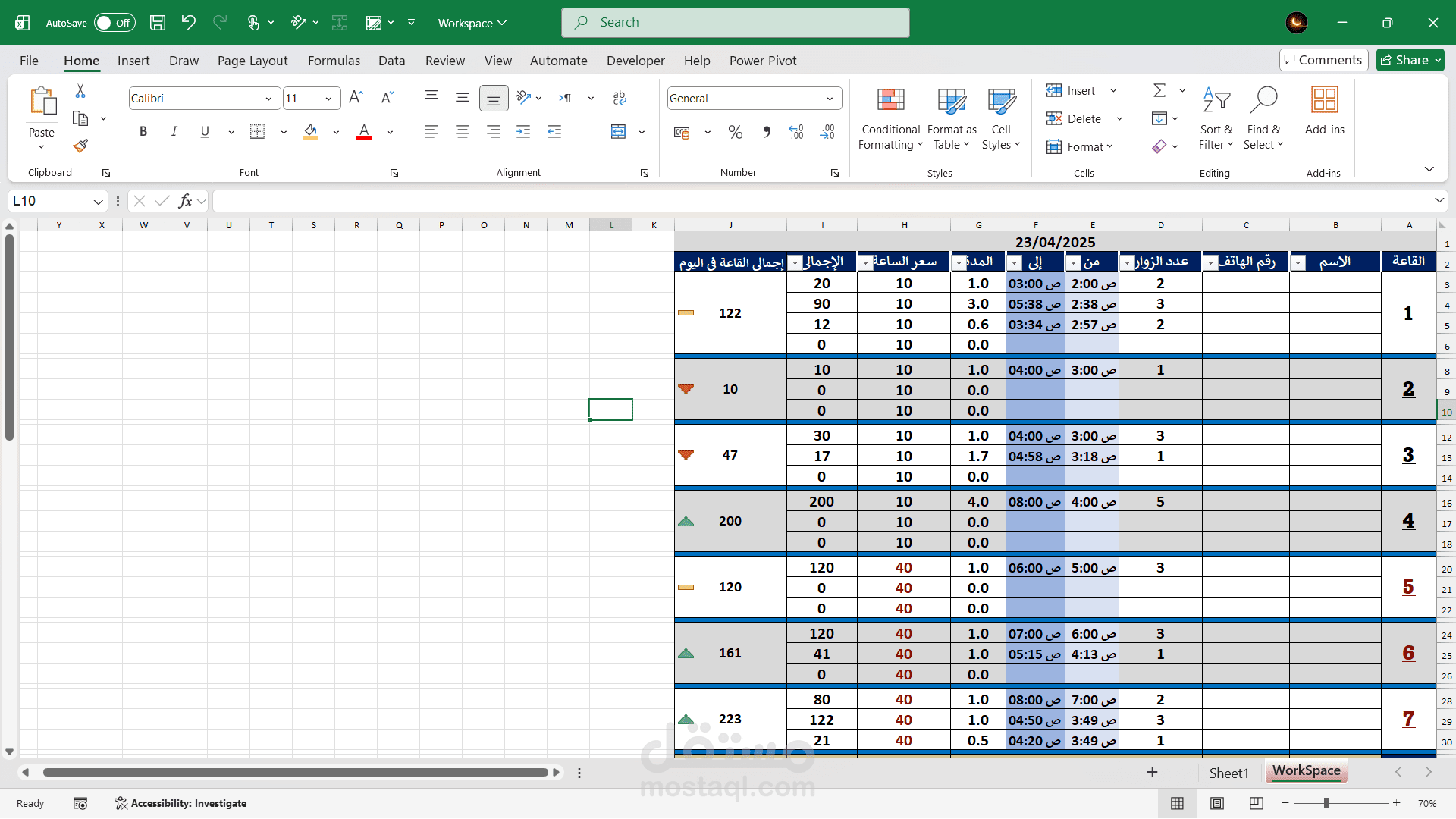
Task: Click the Save icon in title bar
Action: click(158, 23)
